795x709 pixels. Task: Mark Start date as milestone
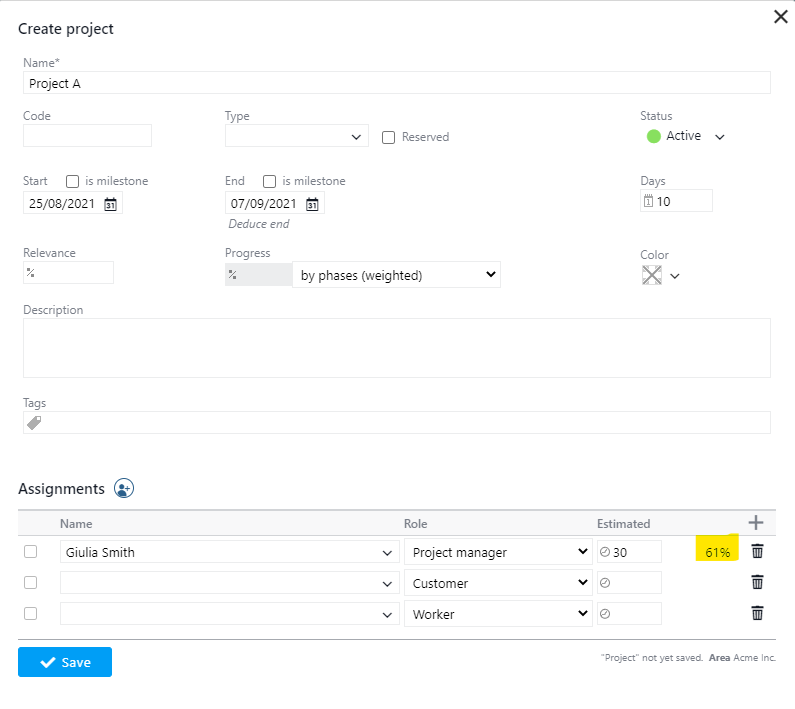click(x=73, y=181)
